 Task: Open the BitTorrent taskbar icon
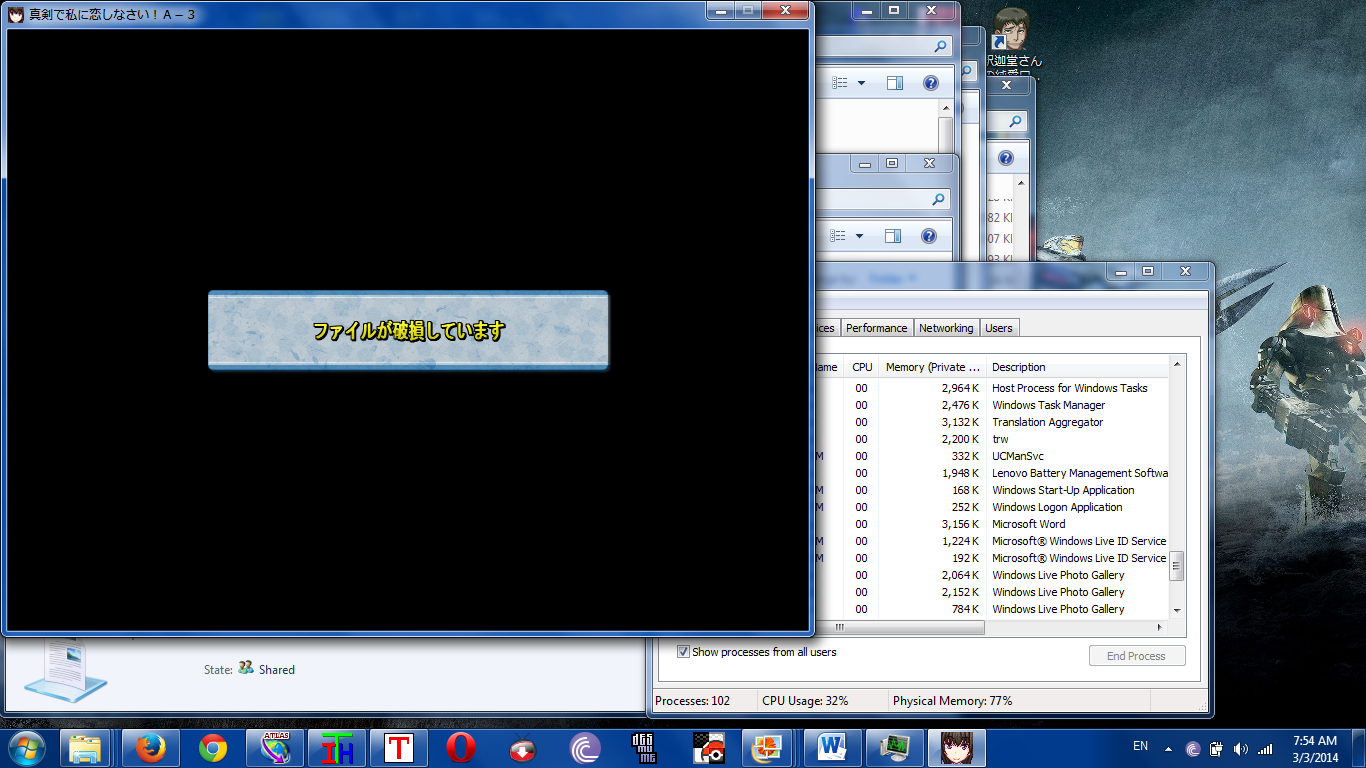pyautogui.click(x=585, y=748)
